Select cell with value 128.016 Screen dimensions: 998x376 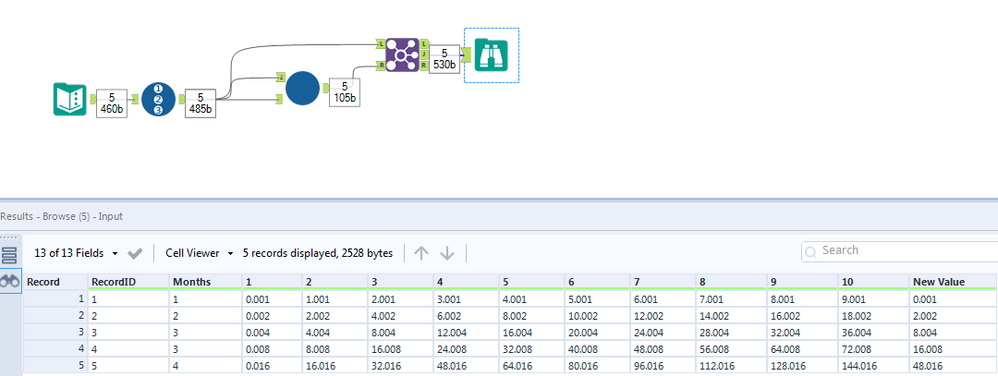pos(803,366)
